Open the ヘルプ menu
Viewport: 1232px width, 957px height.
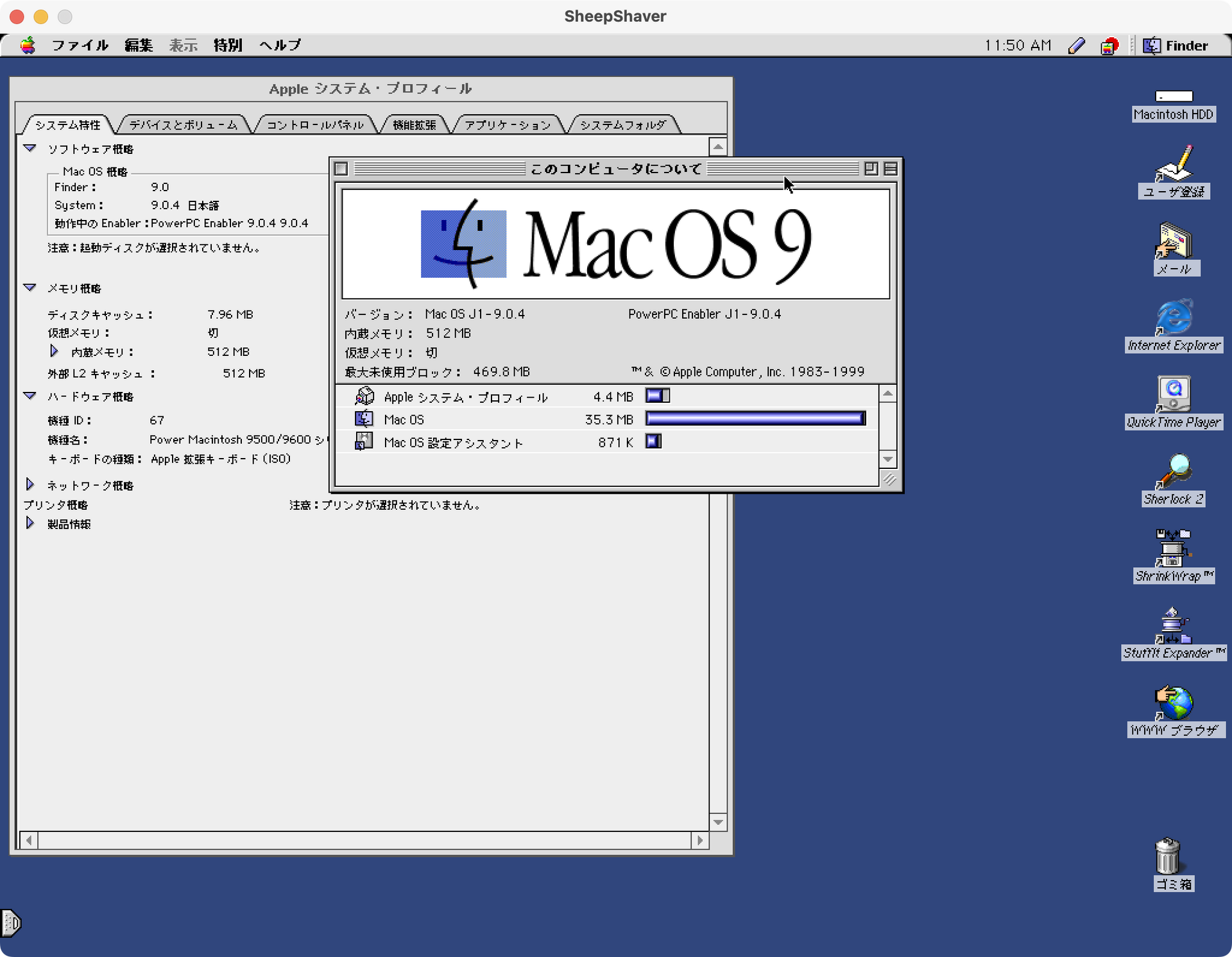coord(280,46)
